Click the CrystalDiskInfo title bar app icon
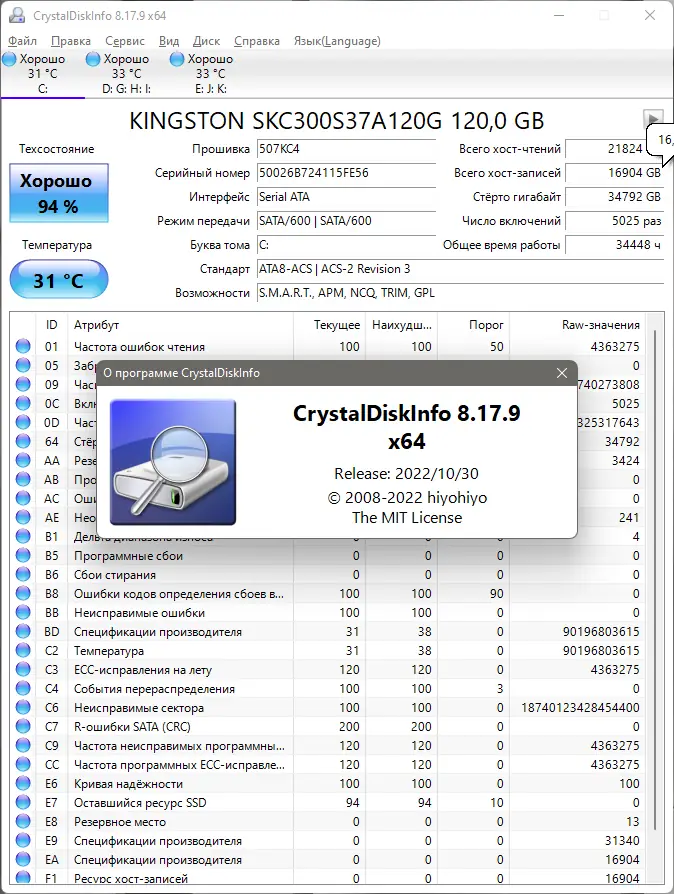This screenshot has height=894, width=674. pos(17,15)
